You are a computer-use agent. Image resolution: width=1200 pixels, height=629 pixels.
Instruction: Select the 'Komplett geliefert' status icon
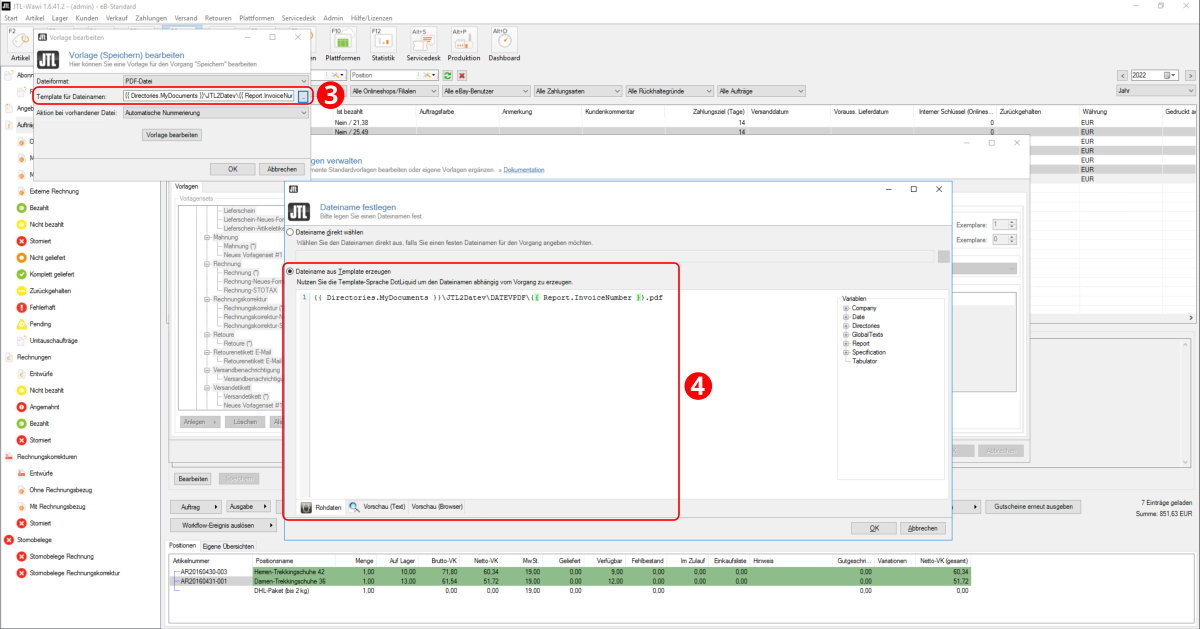click(21, 274)
